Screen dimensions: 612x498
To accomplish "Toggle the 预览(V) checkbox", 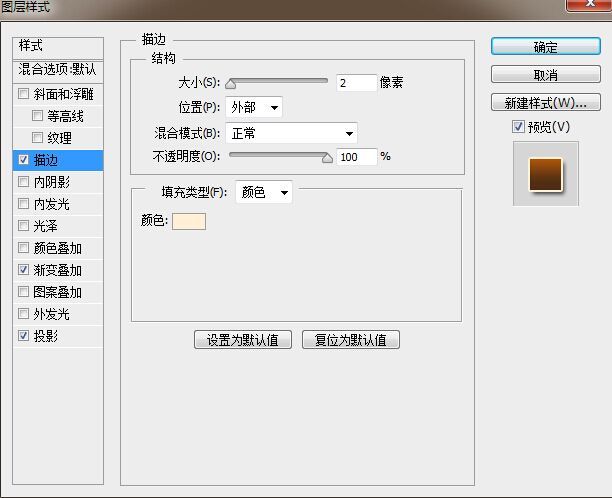I will (x=518, y=127).
